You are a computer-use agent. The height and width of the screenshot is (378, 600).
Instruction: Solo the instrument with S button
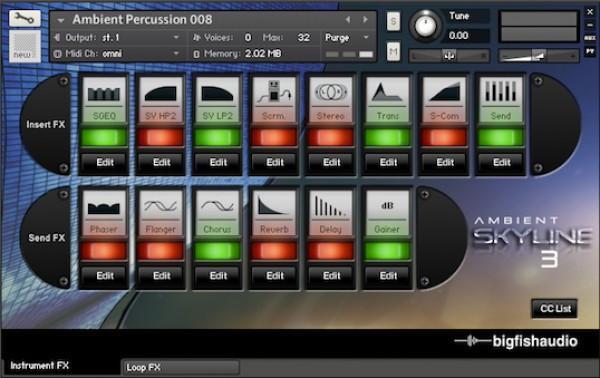(393, 21)
